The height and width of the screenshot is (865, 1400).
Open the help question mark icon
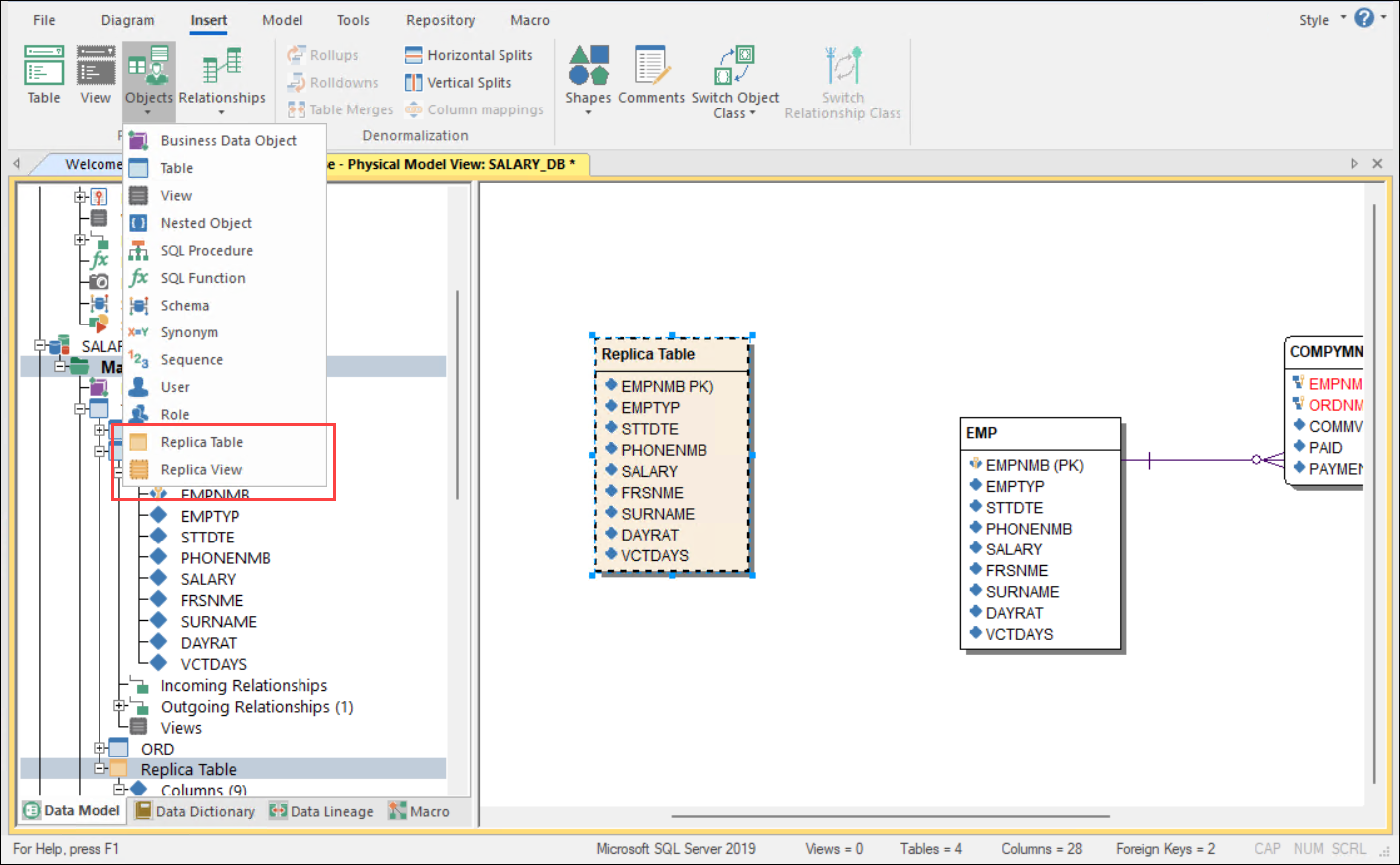coord(1364,18)
